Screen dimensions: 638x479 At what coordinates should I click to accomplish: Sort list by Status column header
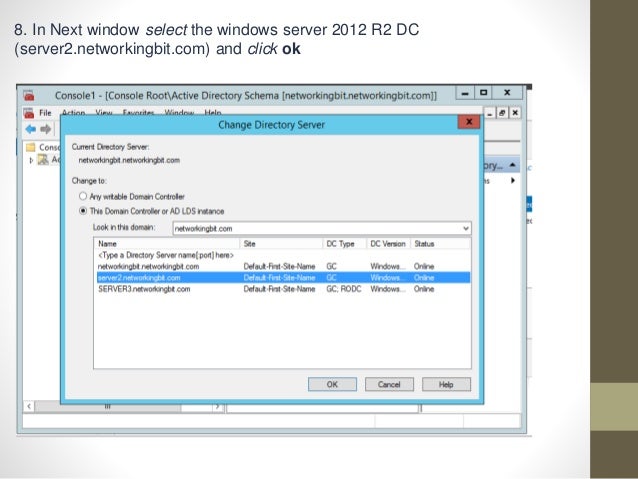tap(440, 243)
